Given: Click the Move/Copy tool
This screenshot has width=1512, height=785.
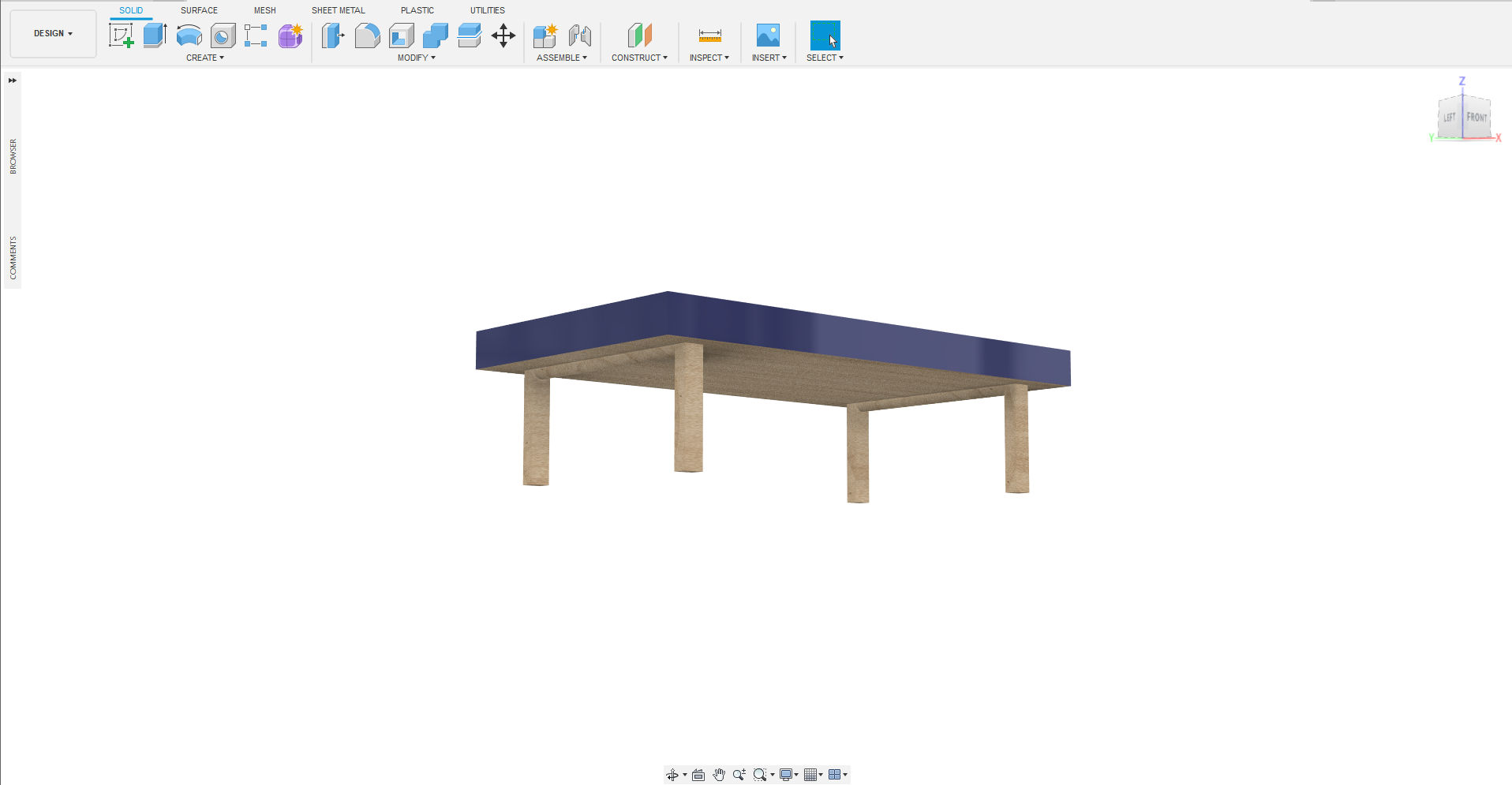Looking at the screenshot, I should point(503,36).
